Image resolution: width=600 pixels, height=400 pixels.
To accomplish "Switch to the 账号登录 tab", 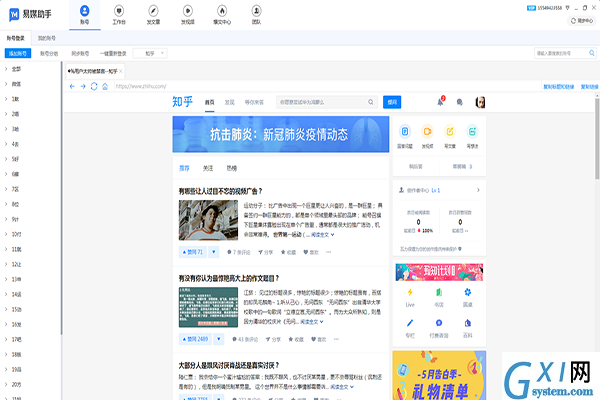I will pos(15,38).
